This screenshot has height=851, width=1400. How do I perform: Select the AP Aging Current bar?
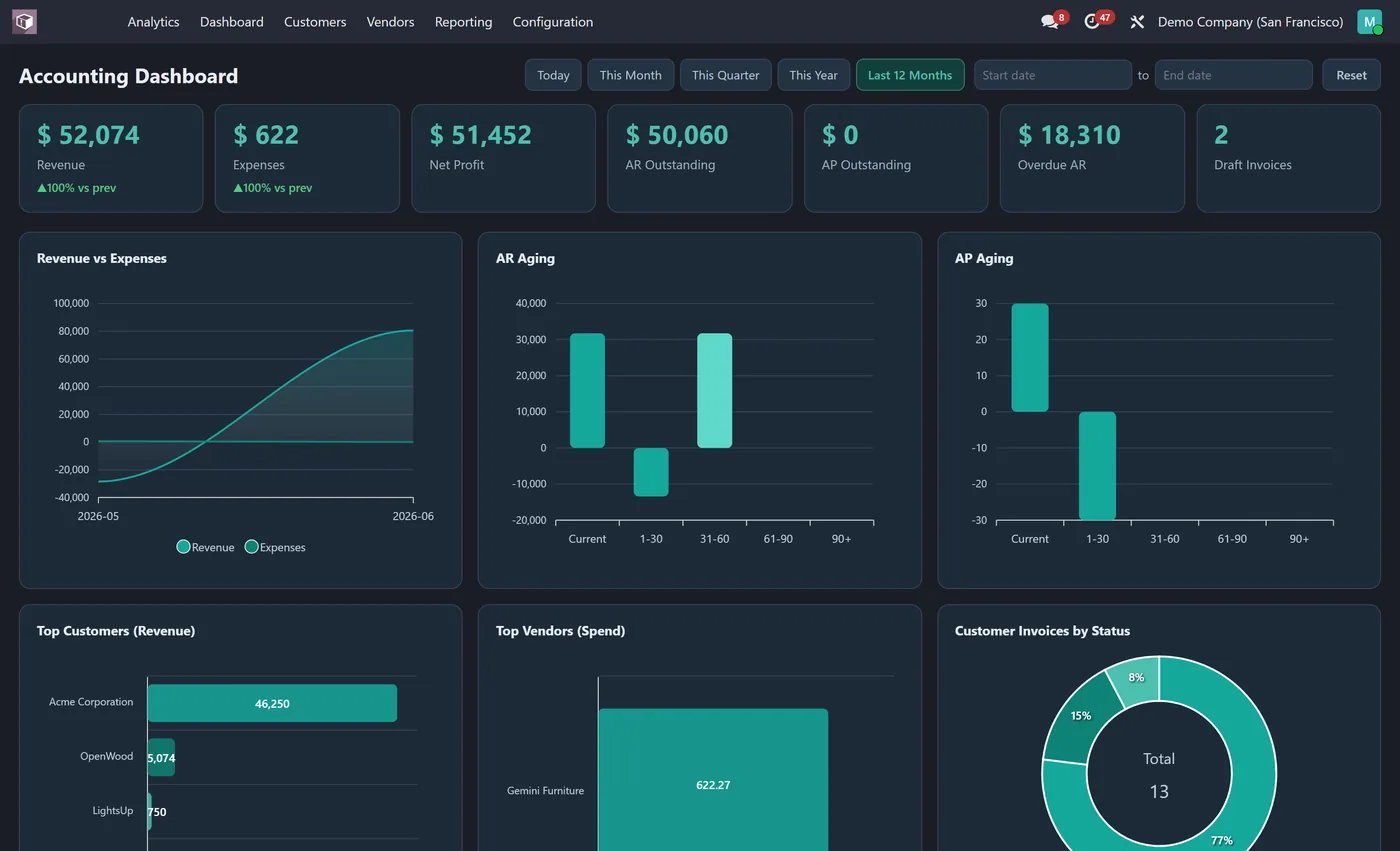click(1030, 357)
